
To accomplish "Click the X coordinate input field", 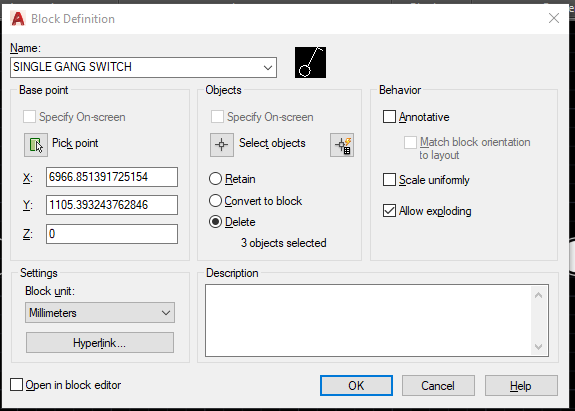I will (112, 177).
